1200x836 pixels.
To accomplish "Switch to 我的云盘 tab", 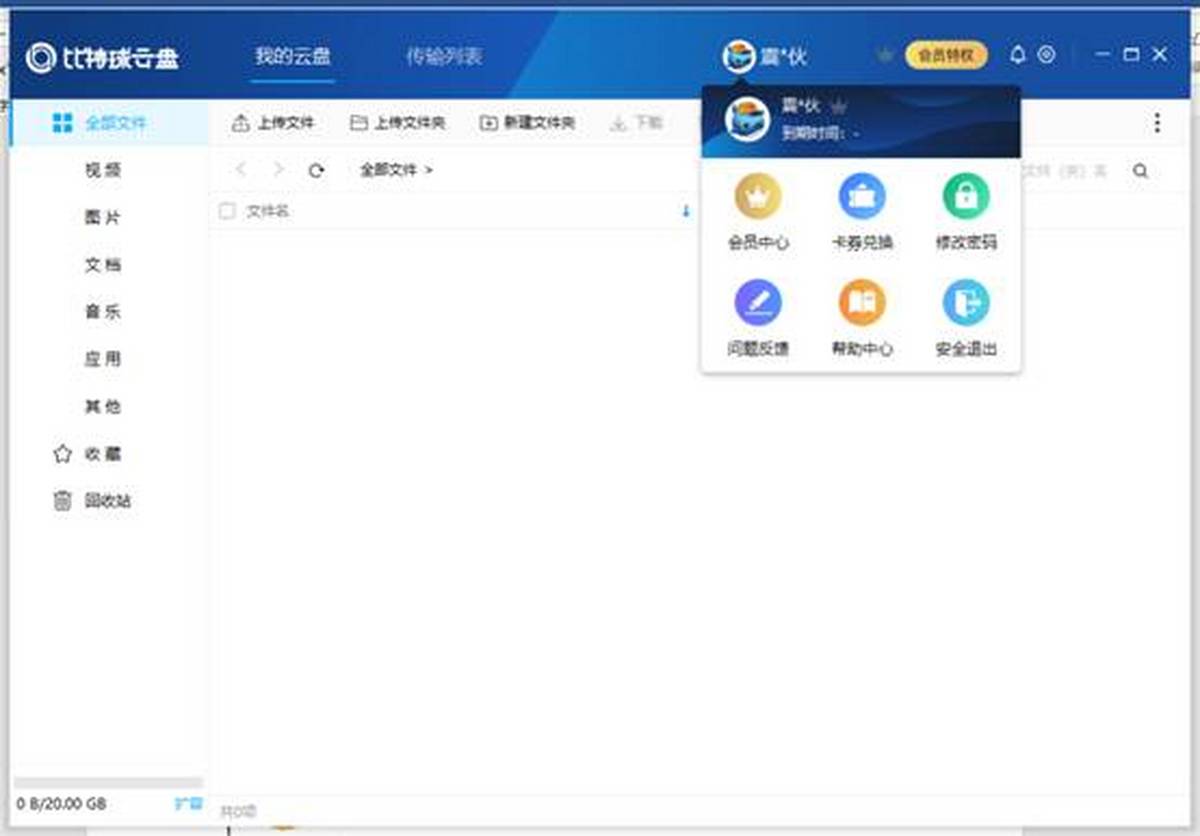I will (x=292, y=56).
